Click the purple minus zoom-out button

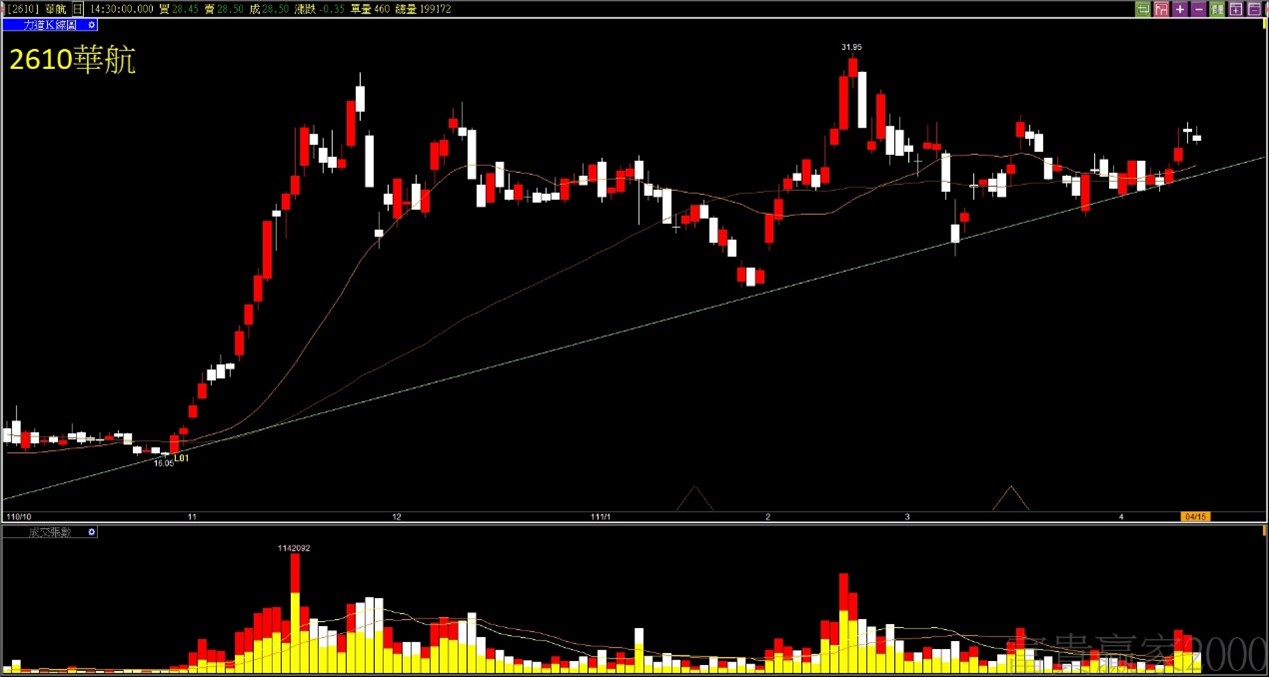[1198, 9]
